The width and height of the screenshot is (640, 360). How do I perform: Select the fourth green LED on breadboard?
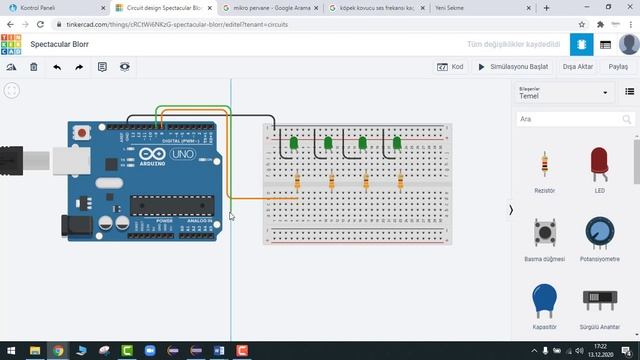click(x=397, y=144)
